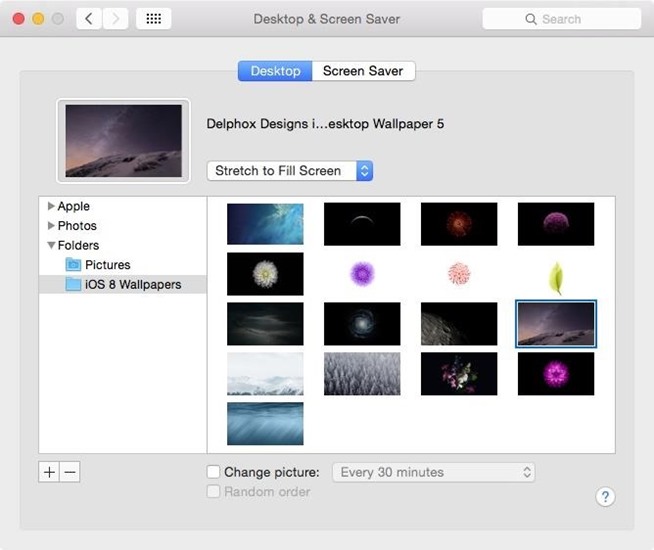Select the Pictures folder icon

click(73, 265)
